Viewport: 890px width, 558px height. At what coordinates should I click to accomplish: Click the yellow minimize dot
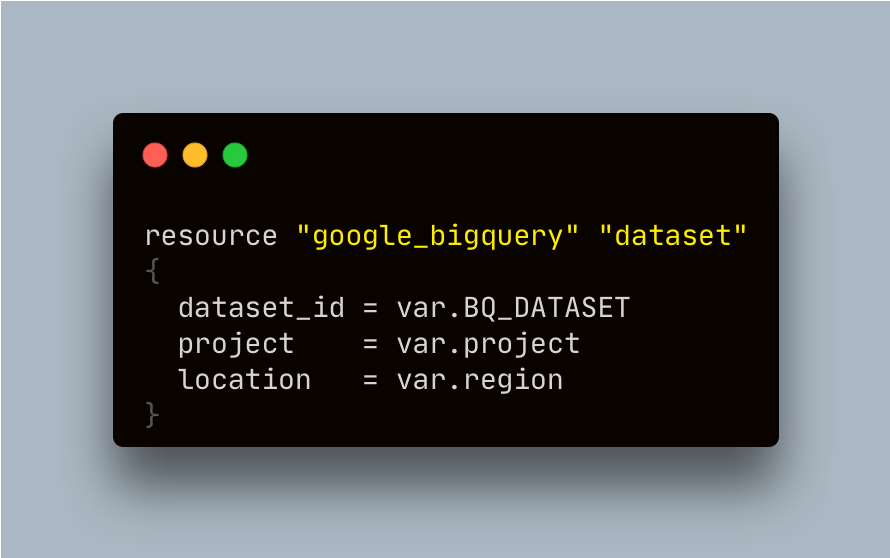pos(195,155)
